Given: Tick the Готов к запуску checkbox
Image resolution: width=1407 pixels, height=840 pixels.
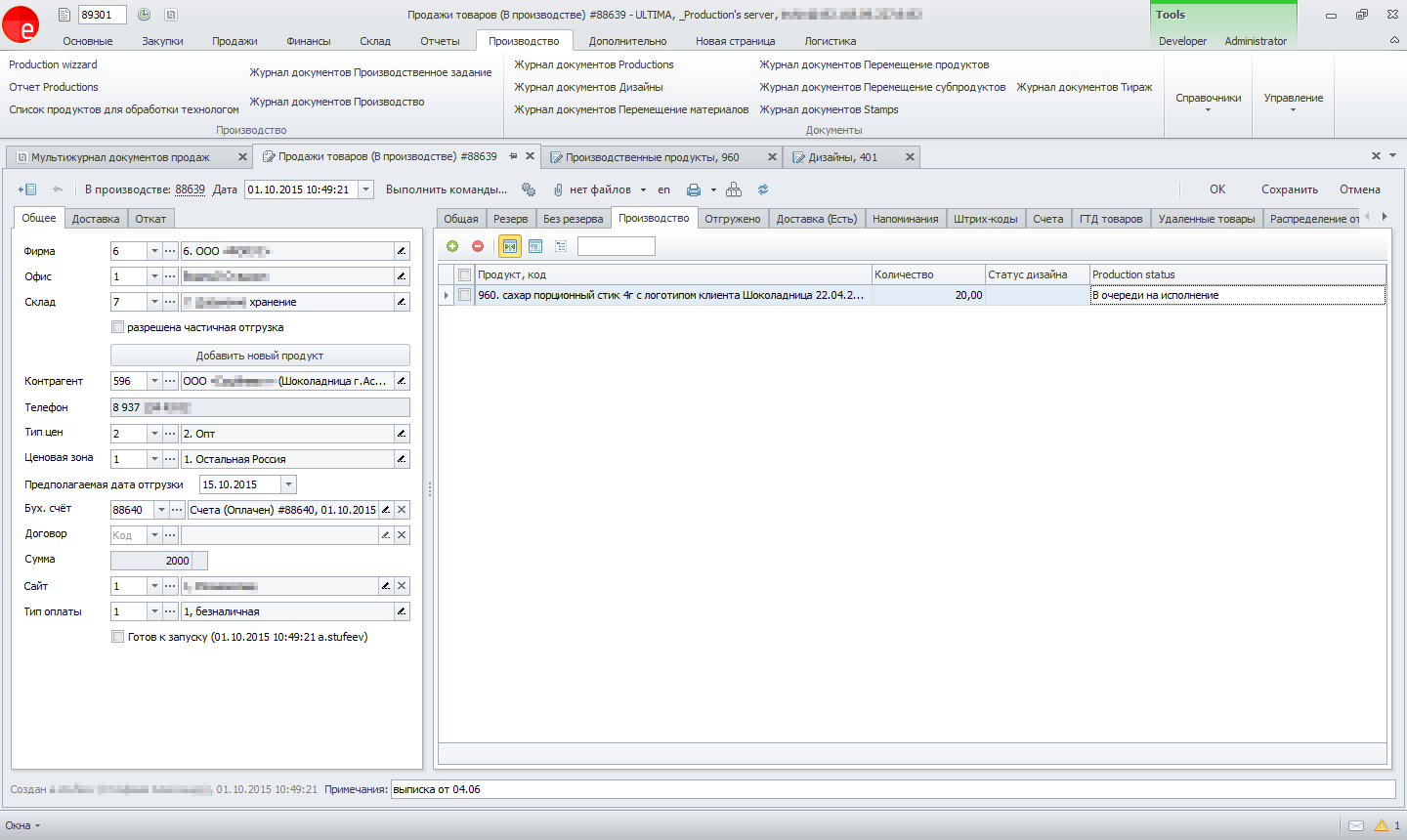Looking at the screenshot, I should click(x=118, y=637).
